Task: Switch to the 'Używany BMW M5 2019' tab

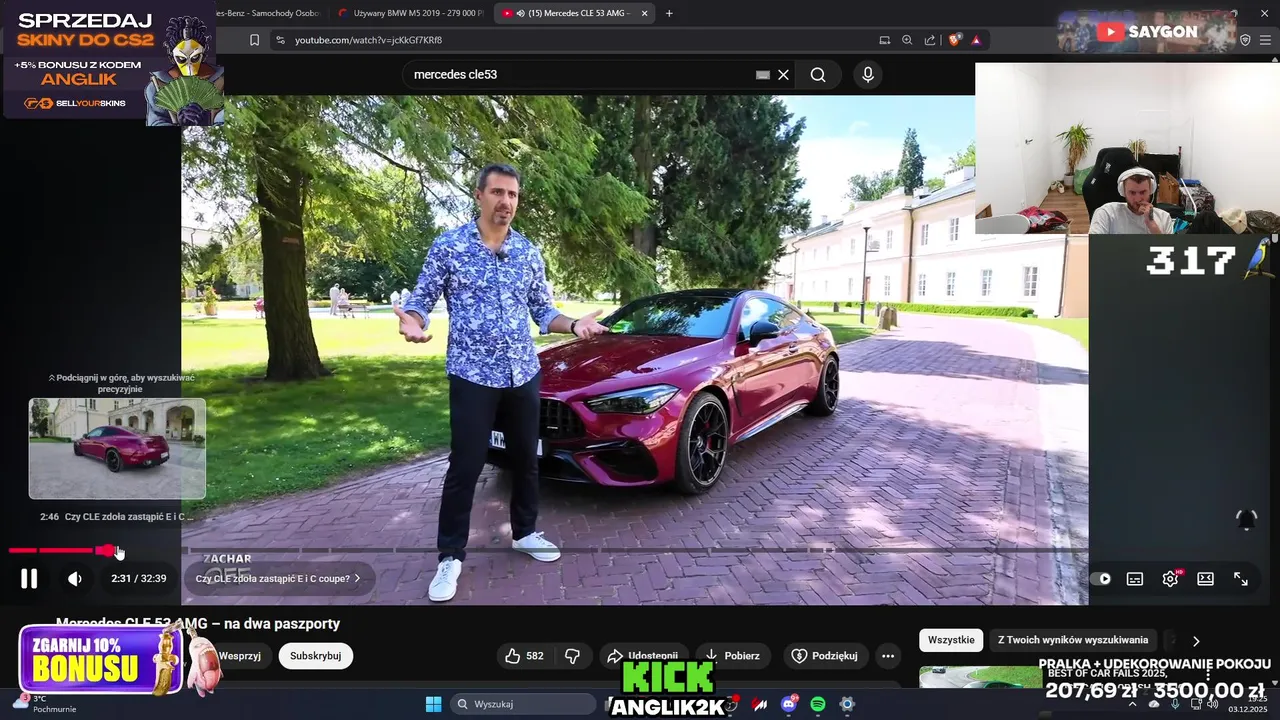Action: (410, 13)
